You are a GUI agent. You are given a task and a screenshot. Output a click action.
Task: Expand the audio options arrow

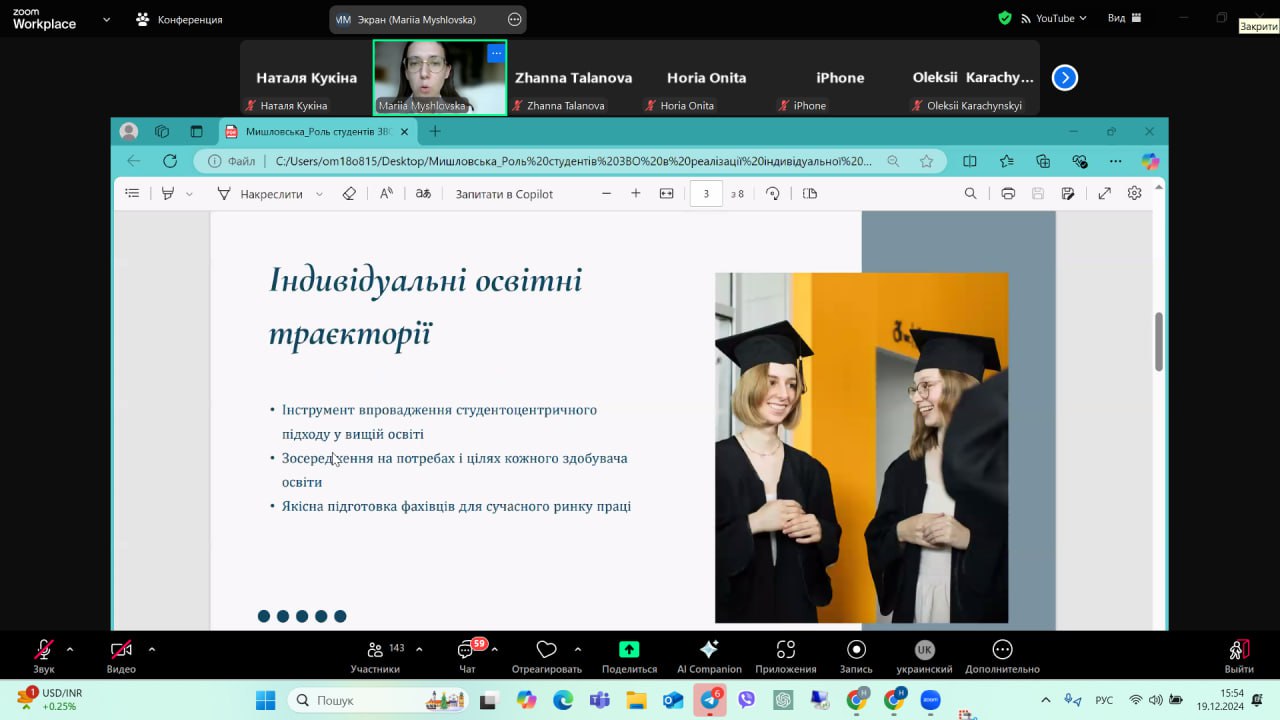pyautogui.click(x=70, y=649)
